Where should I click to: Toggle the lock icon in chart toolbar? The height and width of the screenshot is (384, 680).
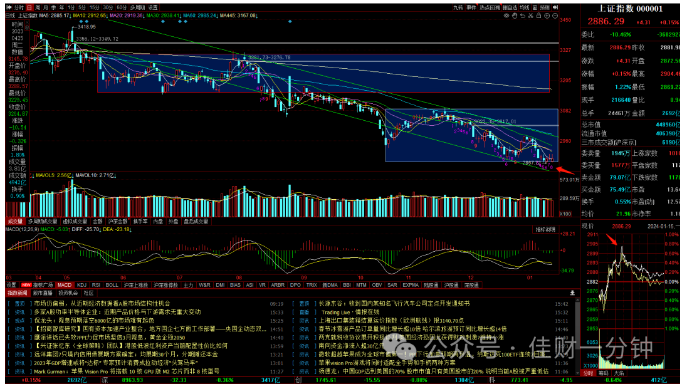pyautogui.click(x=539, y=15)
